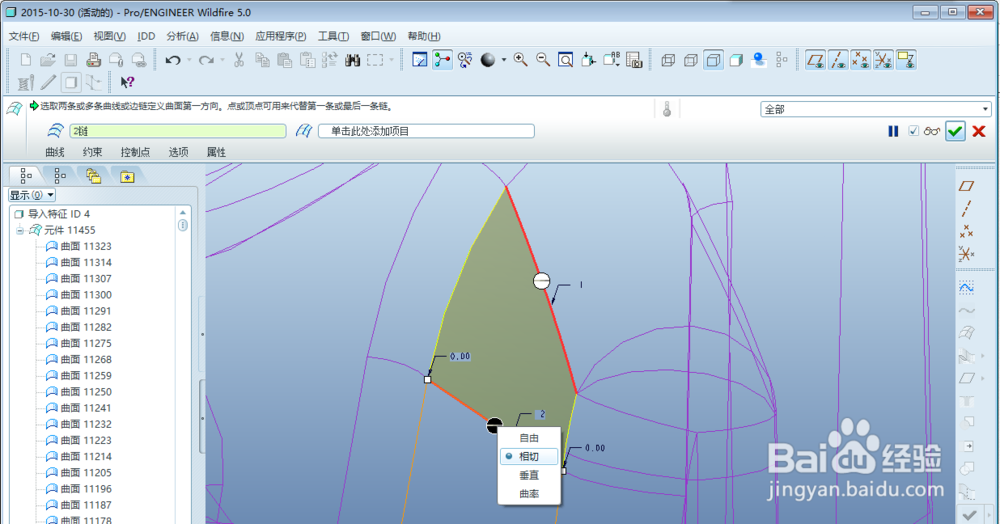Image resolution: width=1000 pixels, height=524 pixels.
Task: Click the 单击此处添加项目 collector field
Action: pos(426,131)
